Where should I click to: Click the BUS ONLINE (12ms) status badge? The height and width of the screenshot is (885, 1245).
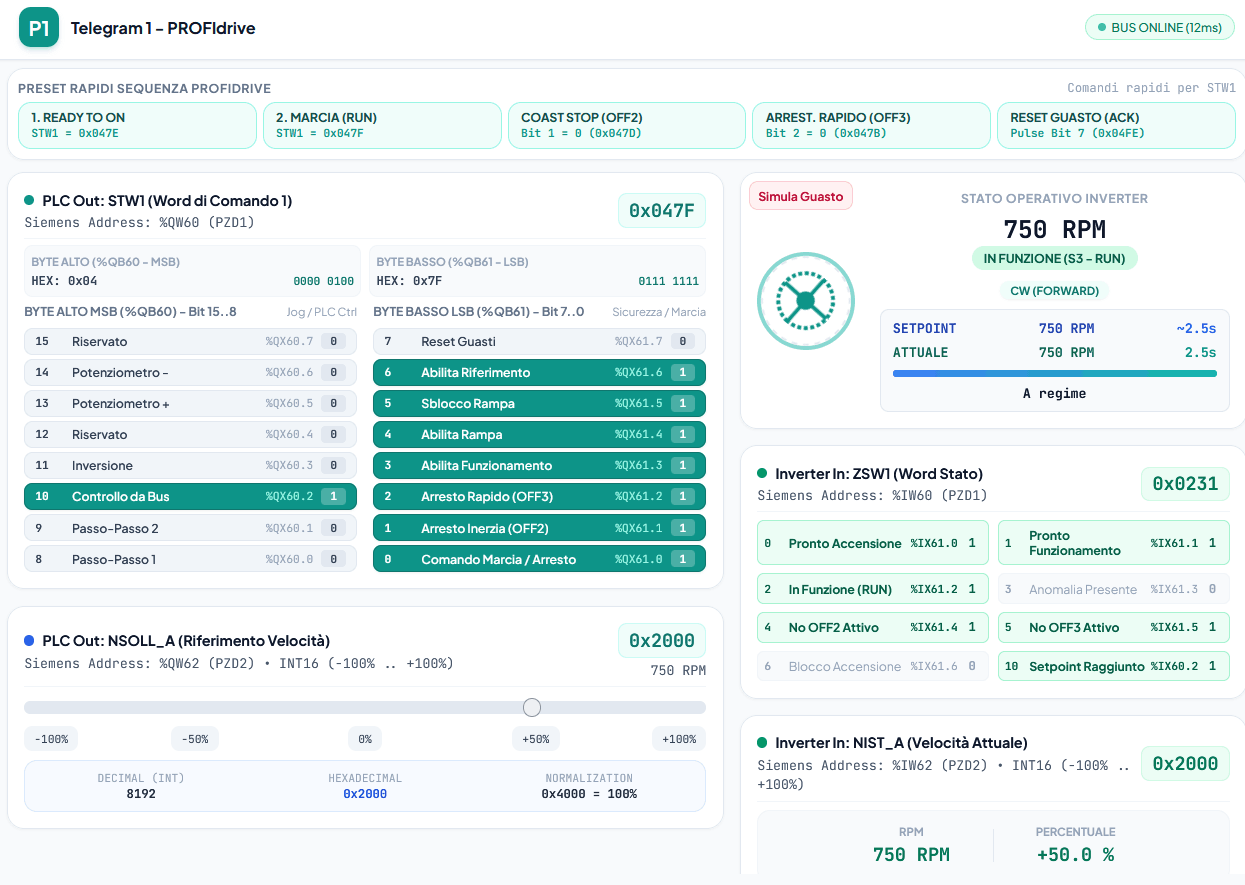point(1160,28)
